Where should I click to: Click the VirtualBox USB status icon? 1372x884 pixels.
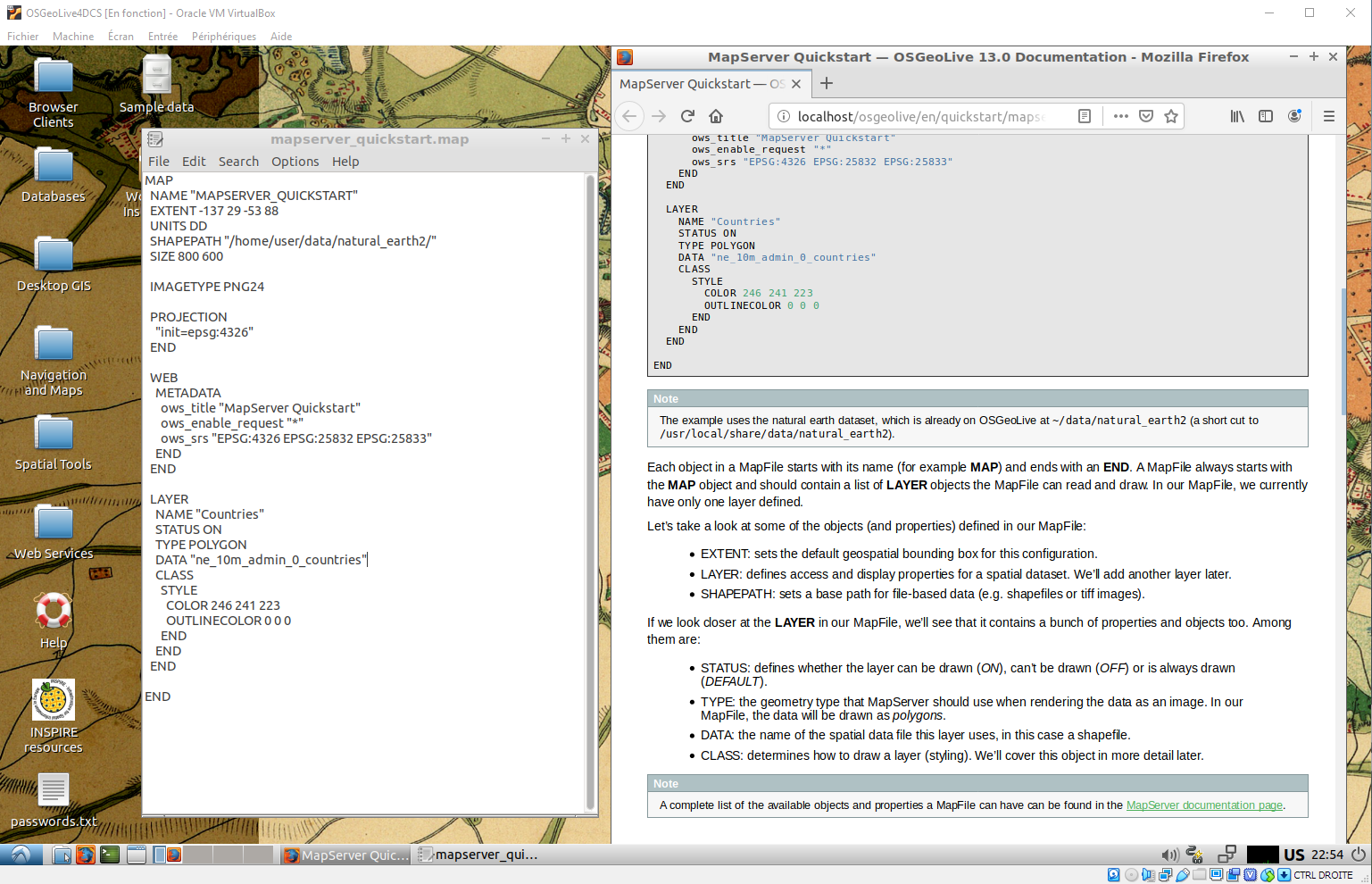pyautogui.click(x=1183, y=875)
